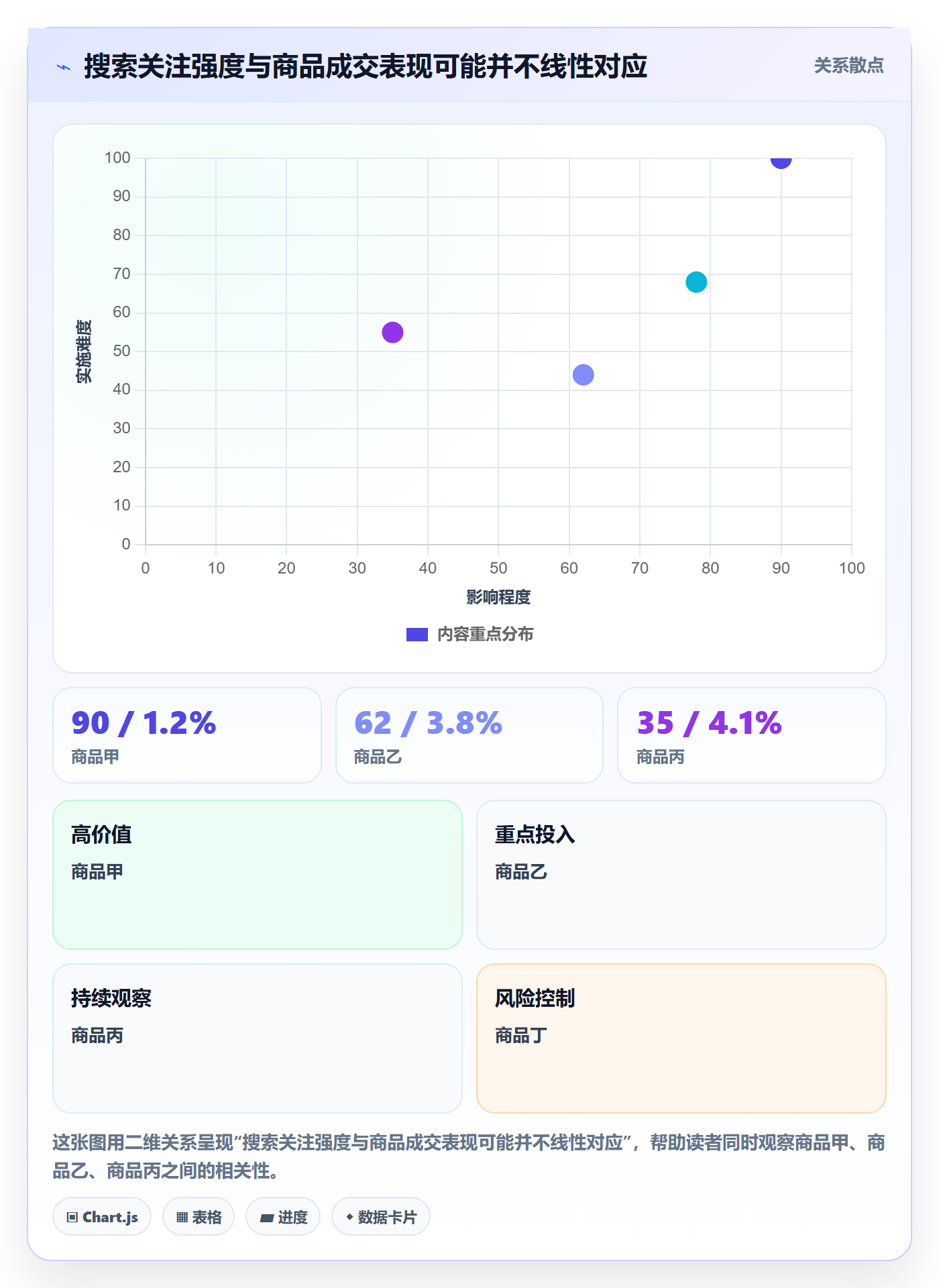Click the 关系散点 label in header
Viewport: 939px width, 1288px height.
848,65
